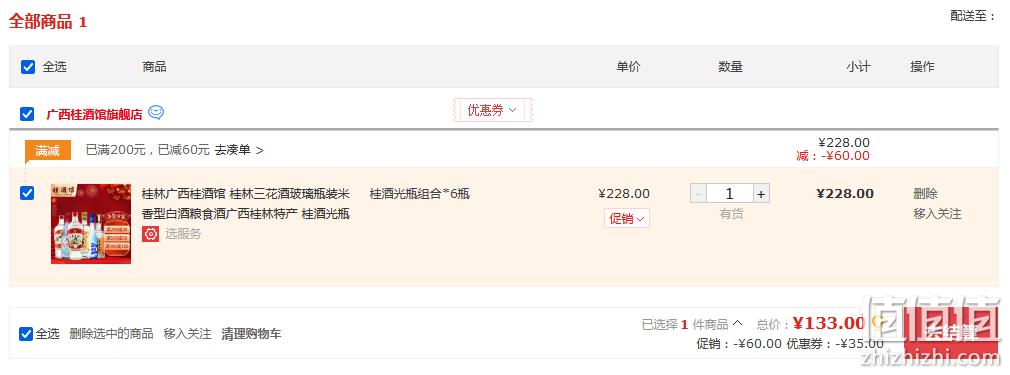Click the quantity input field
1010x375 pixels.
(730, 194)
